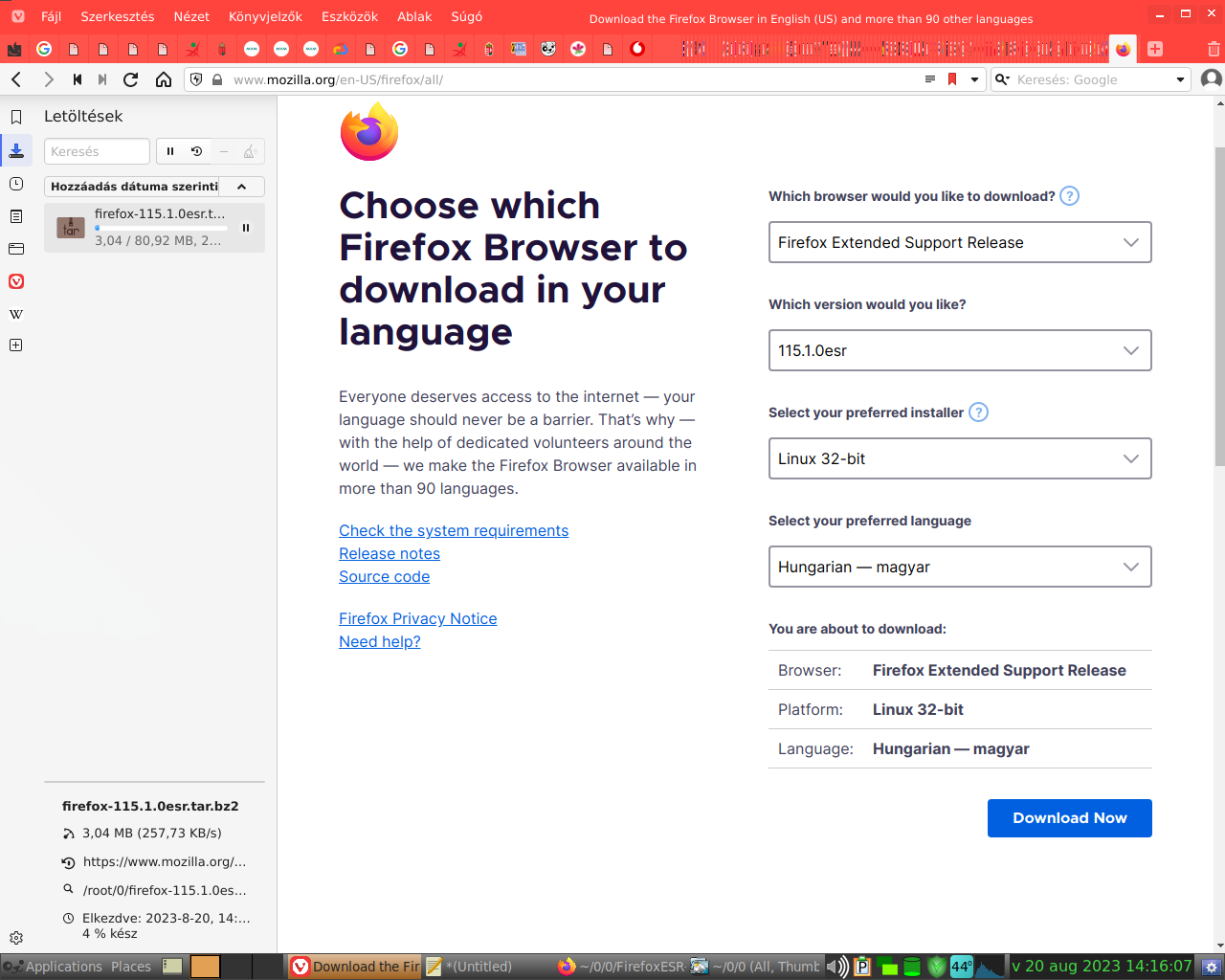Open the Fájl menu
This screenshot has height=980, width=1225.
tap(51, 16)
